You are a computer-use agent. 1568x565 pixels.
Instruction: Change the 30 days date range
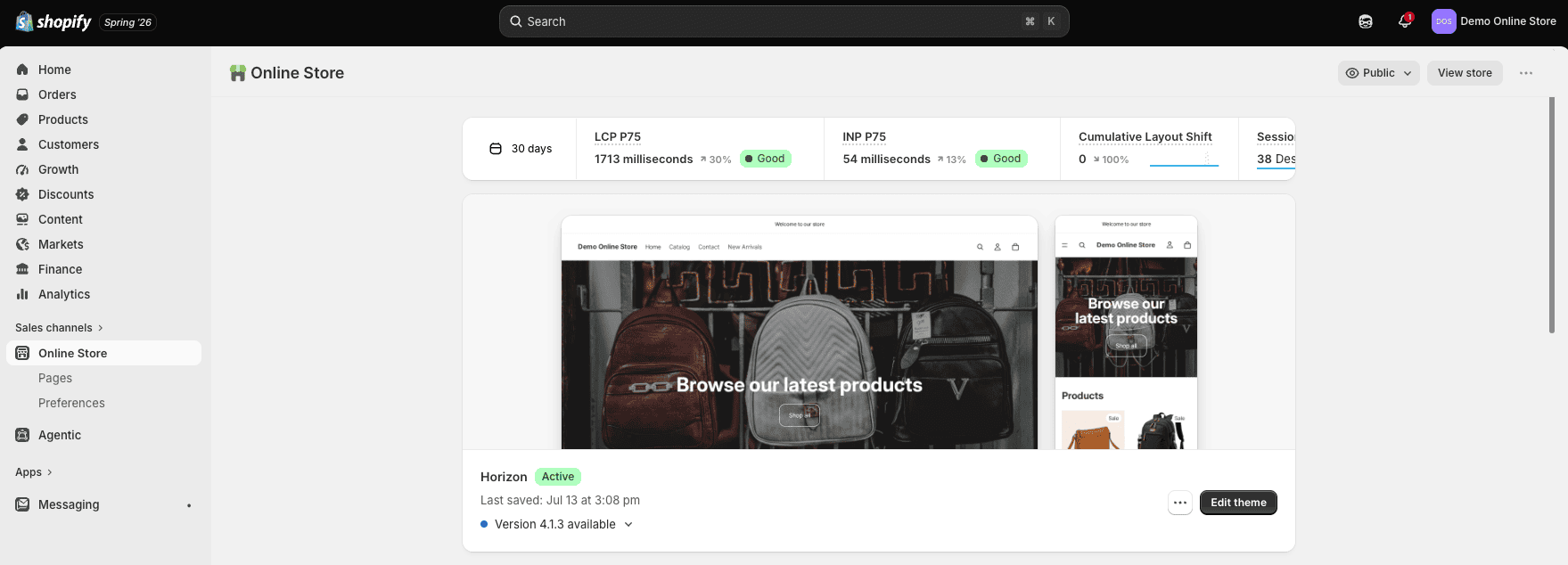[x=521, y=149]
